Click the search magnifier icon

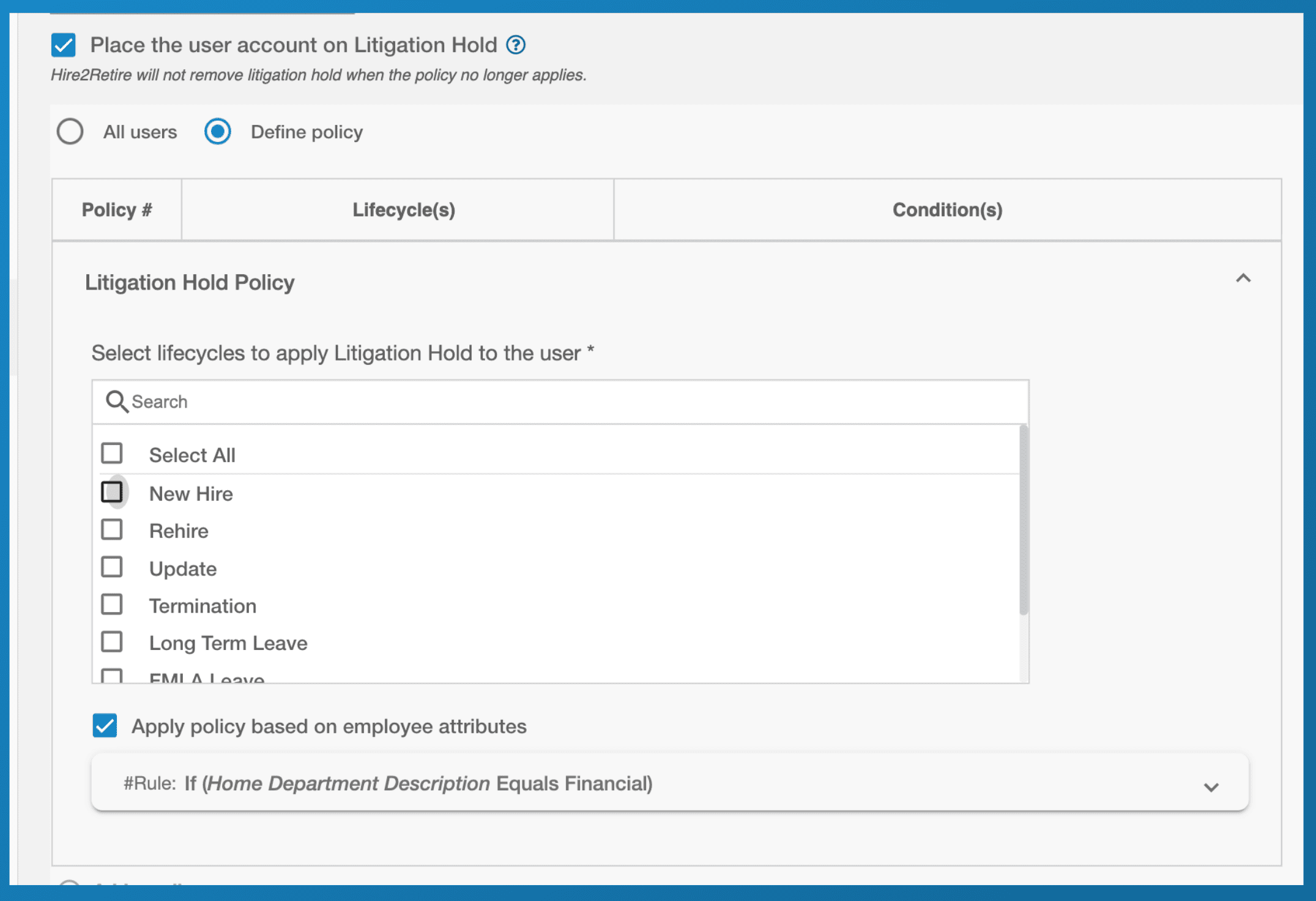[116, 402]
